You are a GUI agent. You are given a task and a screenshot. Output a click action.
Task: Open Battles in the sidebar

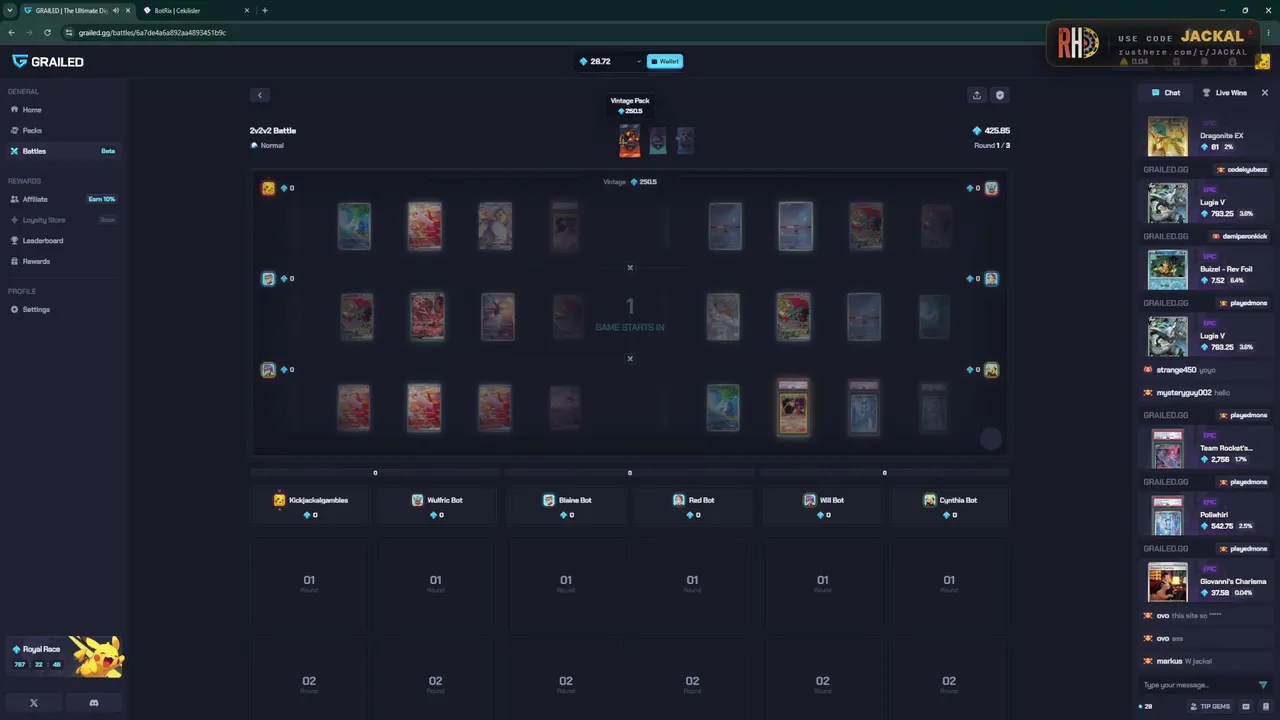tap(62, 151)
